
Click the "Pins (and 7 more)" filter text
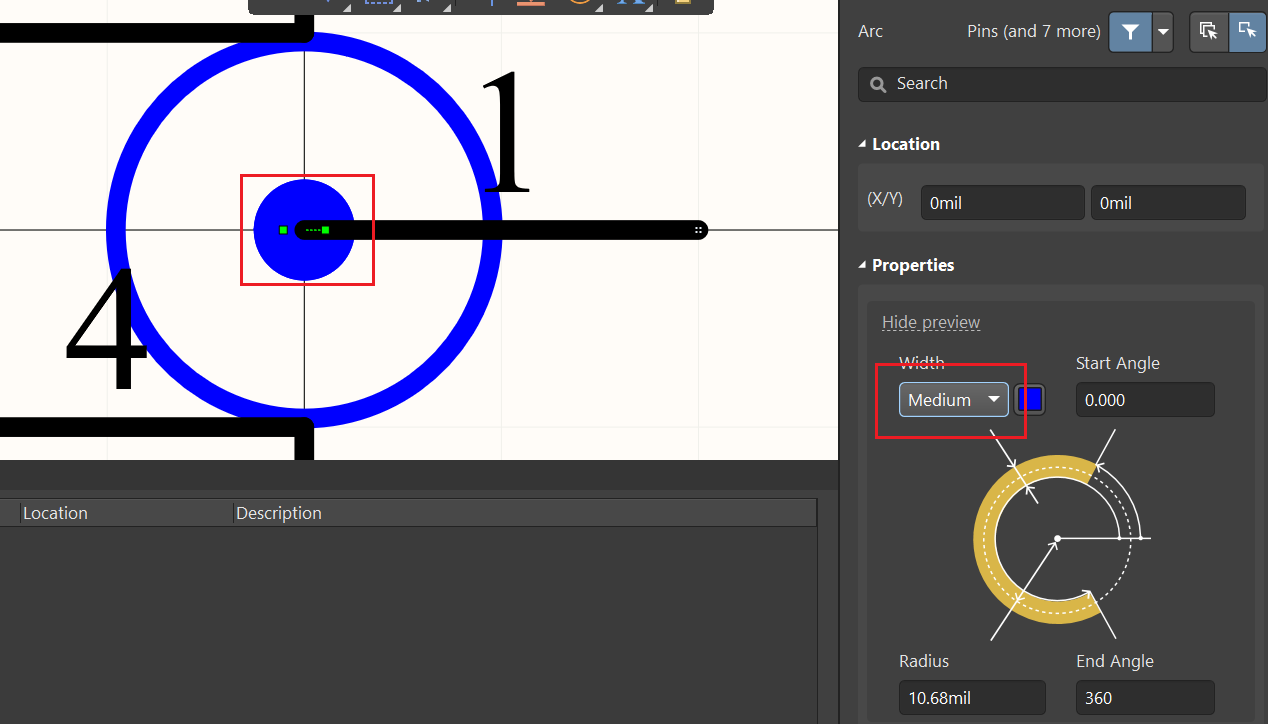(1034, 31)
